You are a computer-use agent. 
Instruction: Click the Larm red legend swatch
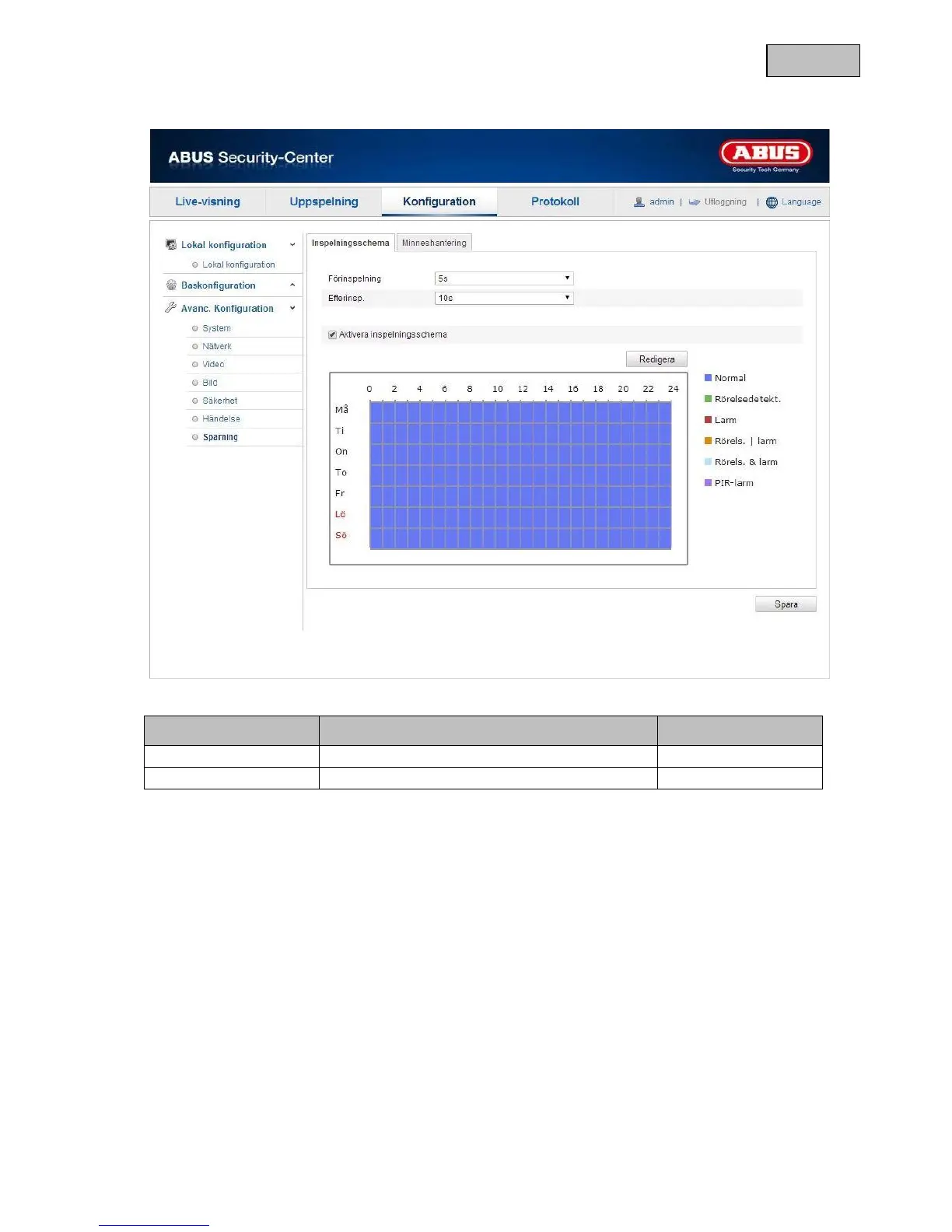coord(708,420)
